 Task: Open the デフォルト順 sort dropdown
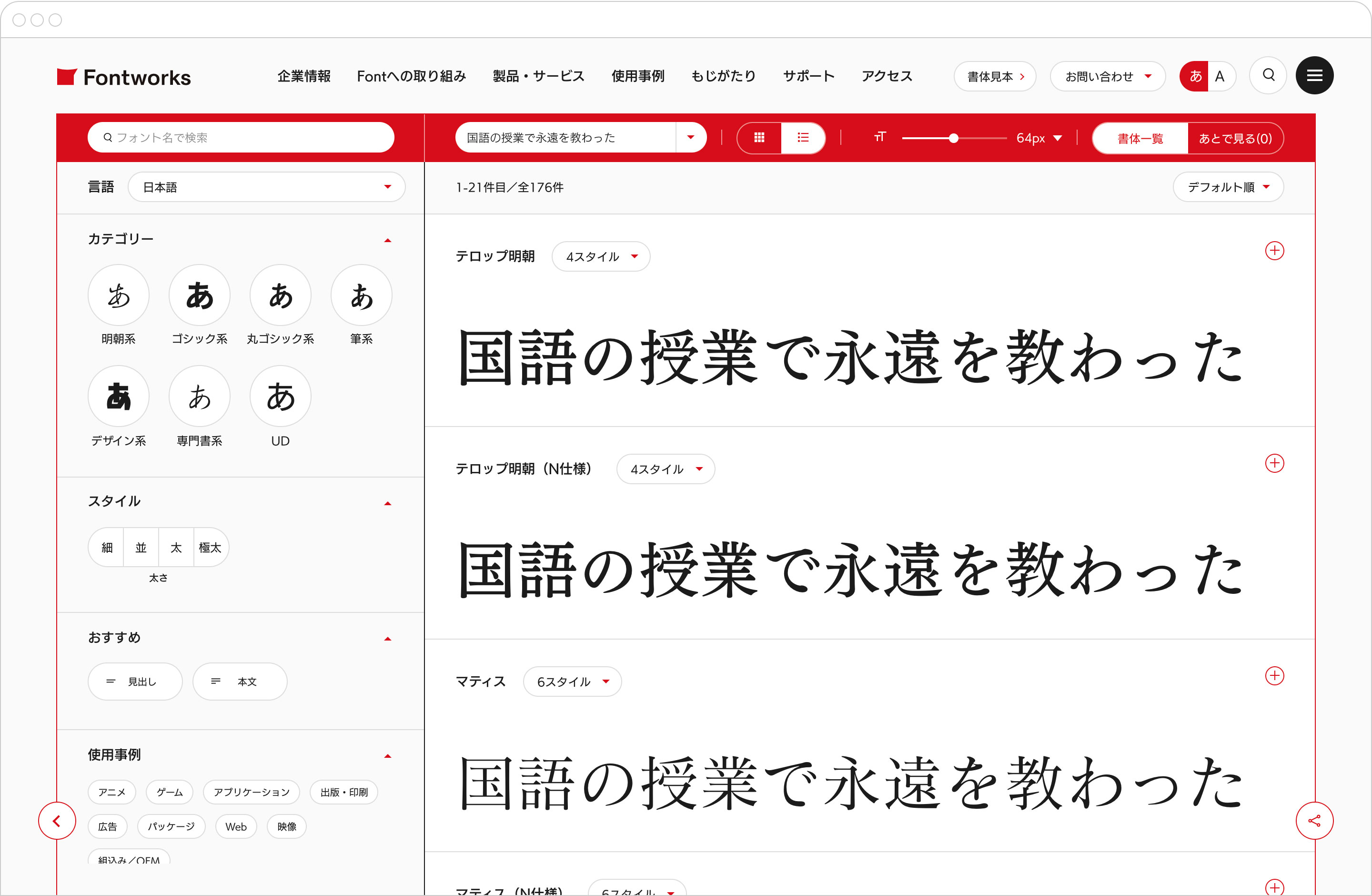[x=1229, y=186]
